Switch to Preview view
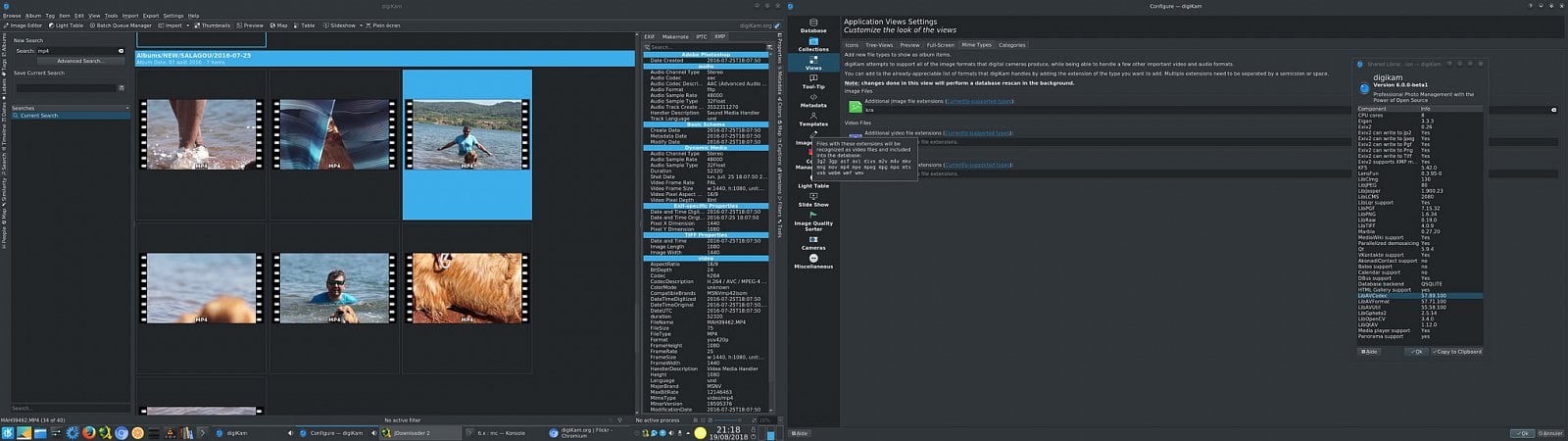Screen dimensions: 1568x441 coord(251,25)
